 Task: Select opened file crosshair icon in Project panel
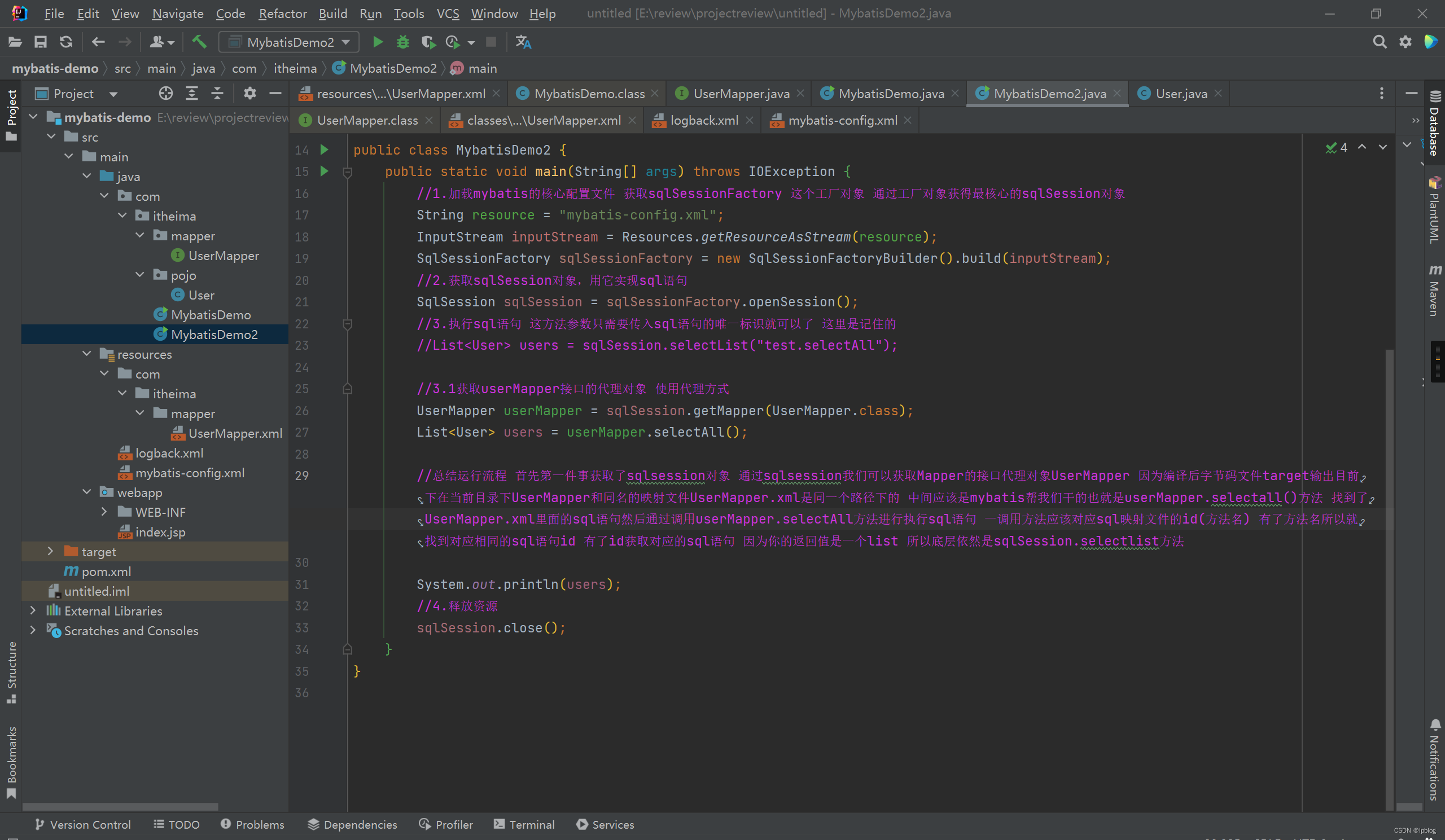166,94
